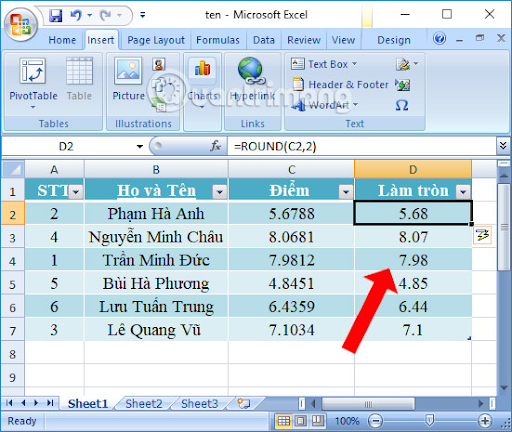512x432 pixels.
Task: Expand the Điểm column filter dropdown
Action: (346, 192)
